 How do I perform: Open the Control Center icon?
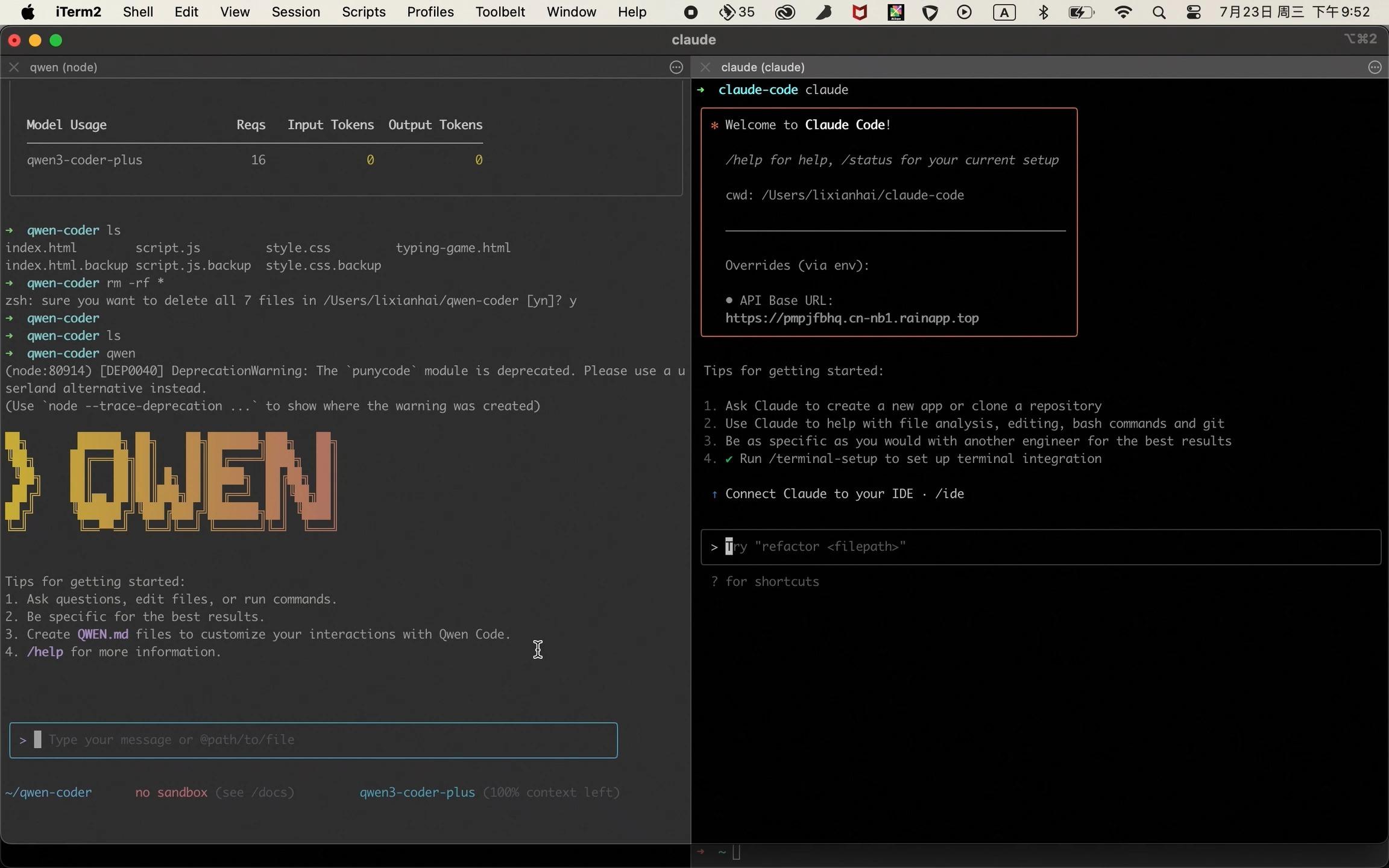tap(1193, 12)
